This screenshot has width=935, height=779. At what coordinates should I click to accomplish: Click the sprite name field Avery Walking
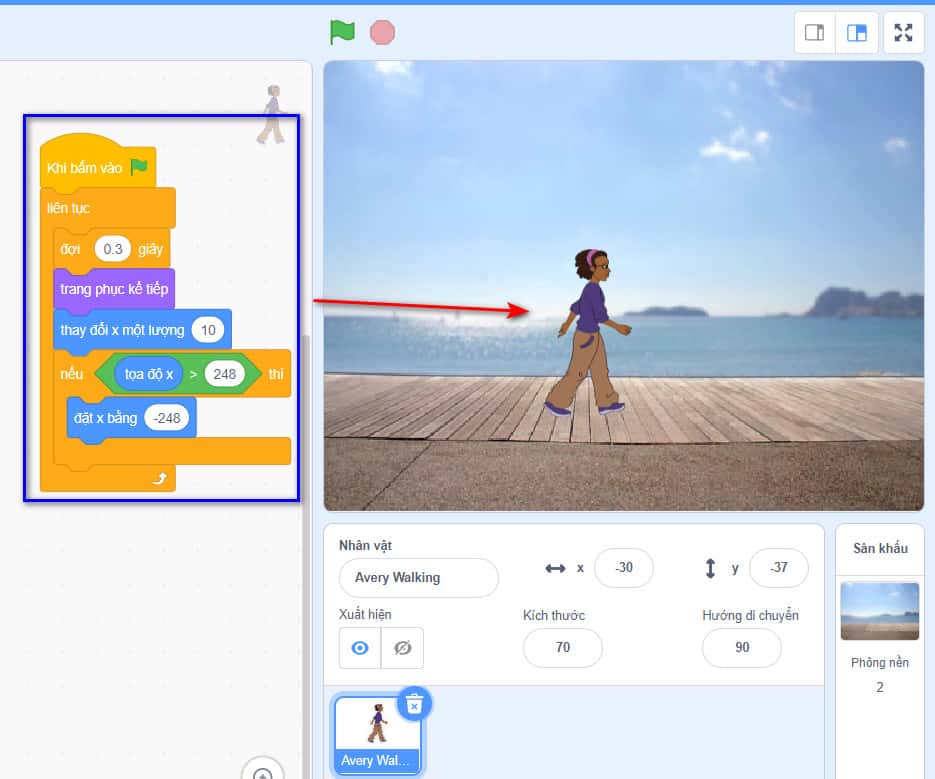pos(418,578)
